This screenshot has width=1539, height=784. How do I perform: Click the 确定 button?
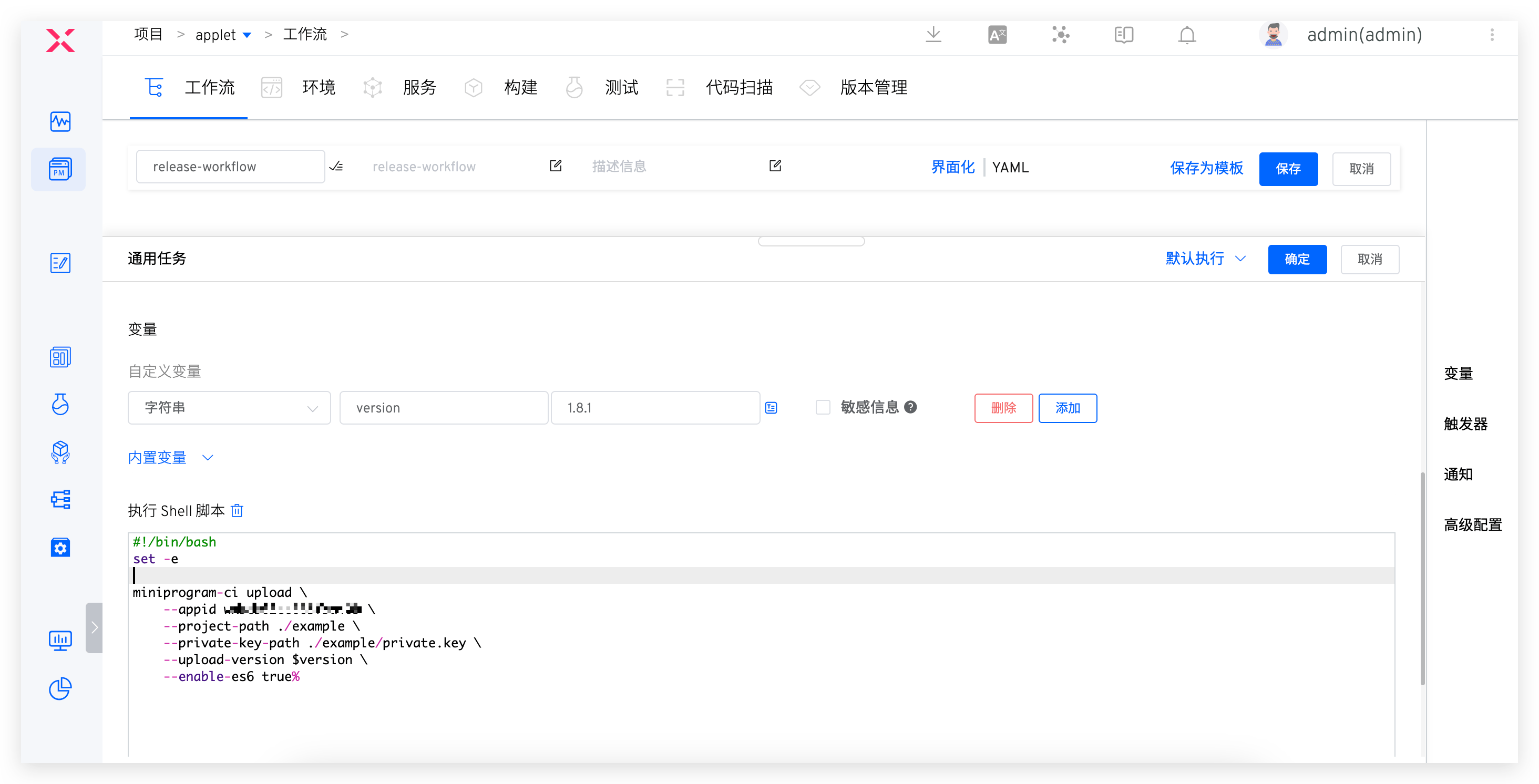1297,259
